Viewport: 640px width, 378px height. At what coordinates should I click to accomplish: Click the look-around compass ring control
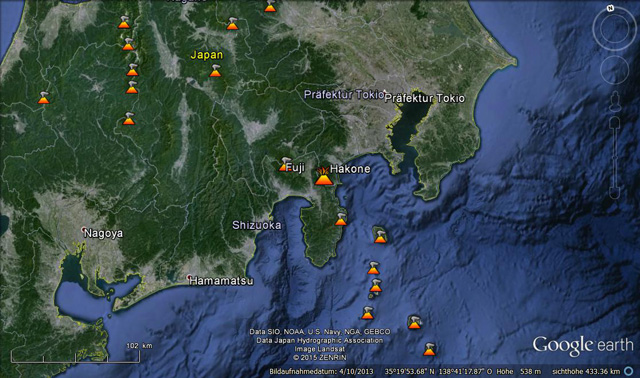pos(613,28)
